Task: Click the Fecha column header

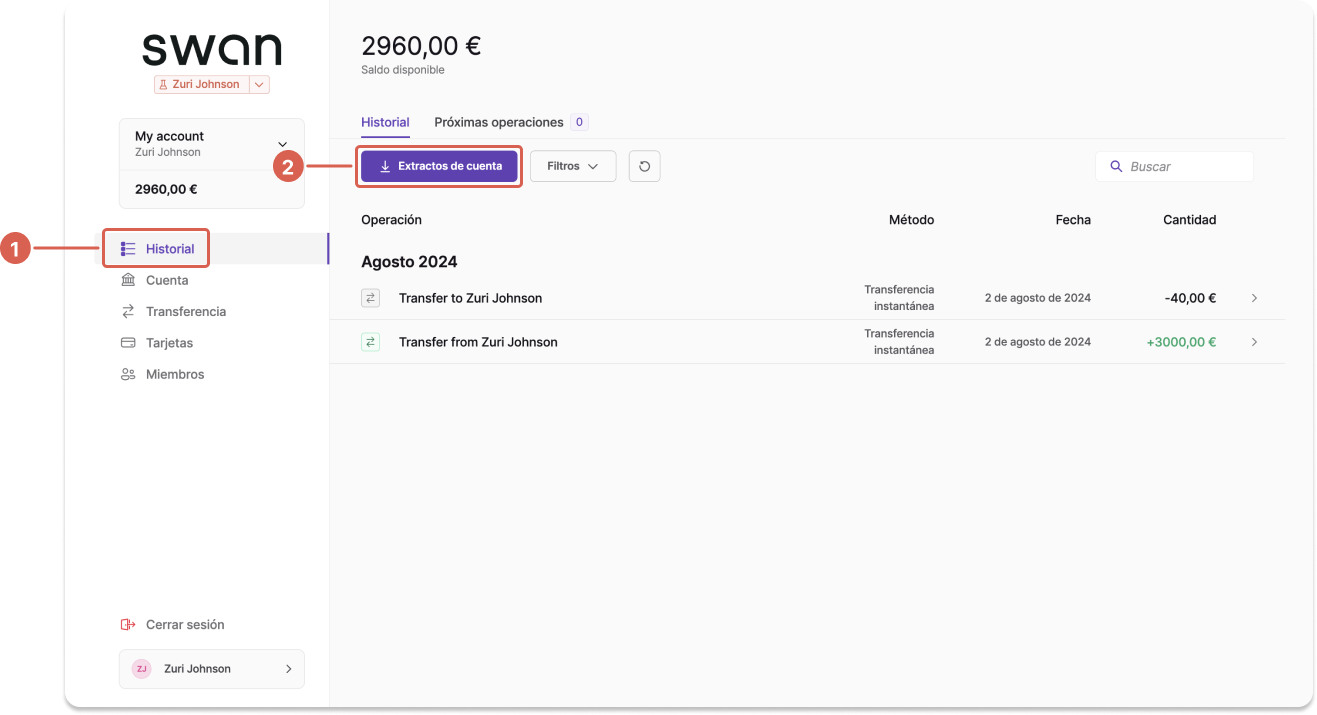Action: click(x=1073, y=220)
